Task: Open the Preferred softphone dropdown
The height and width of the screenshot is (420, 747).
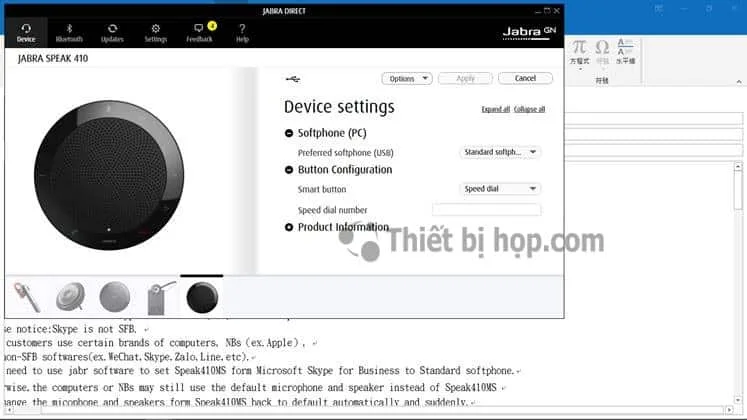Action: pyautogui.click(x=500, y=152)
